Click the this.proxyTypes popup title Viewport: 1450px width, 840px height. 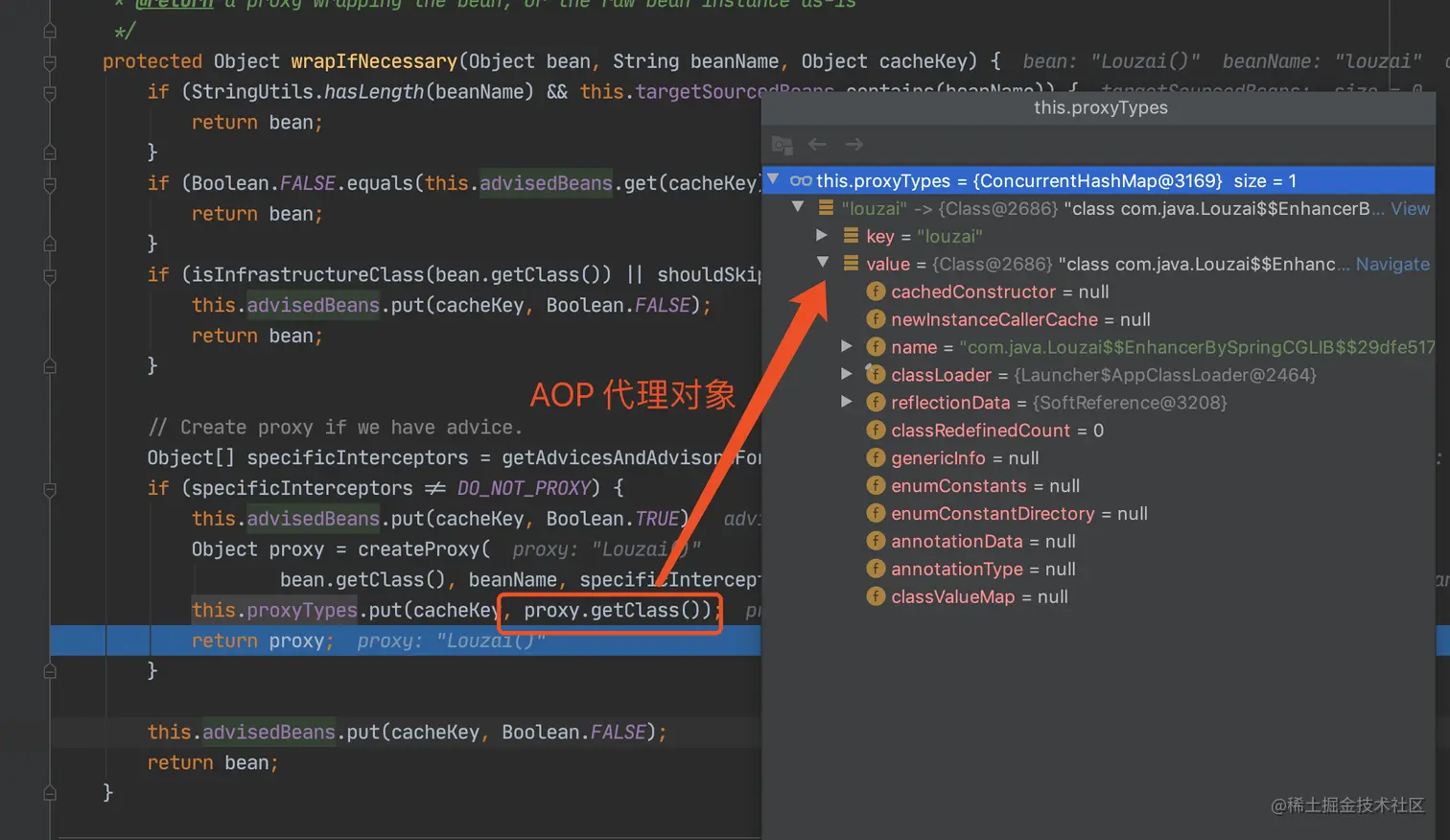tap(1100, 107)
